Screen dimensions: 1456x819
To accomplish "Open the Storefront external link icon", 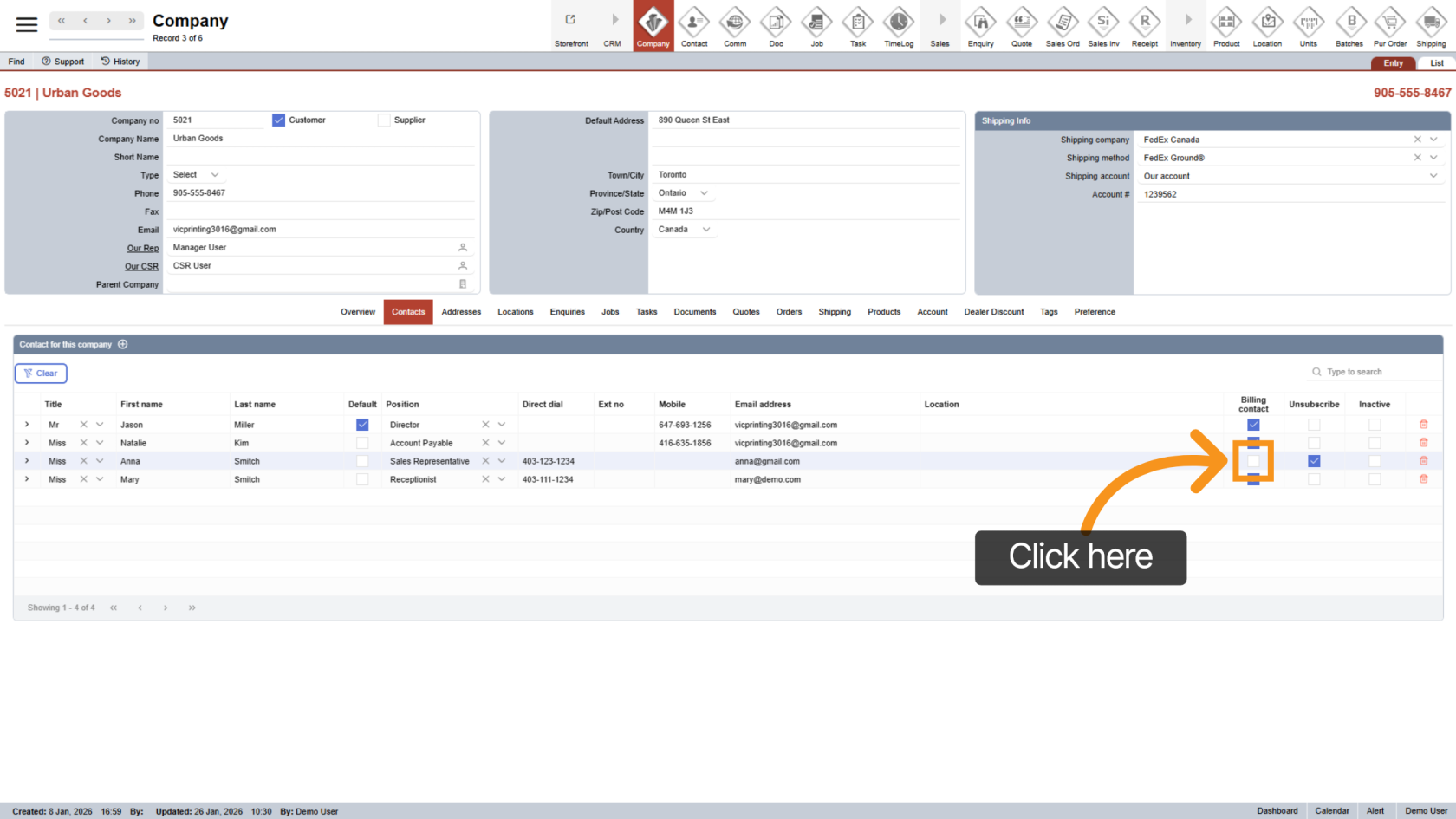I will [x=570, y=21].
